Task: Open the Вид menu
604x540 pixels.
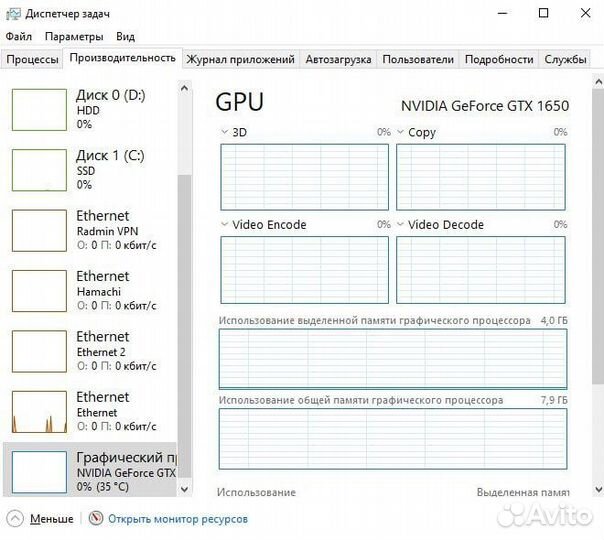Action: coord(126,37)
